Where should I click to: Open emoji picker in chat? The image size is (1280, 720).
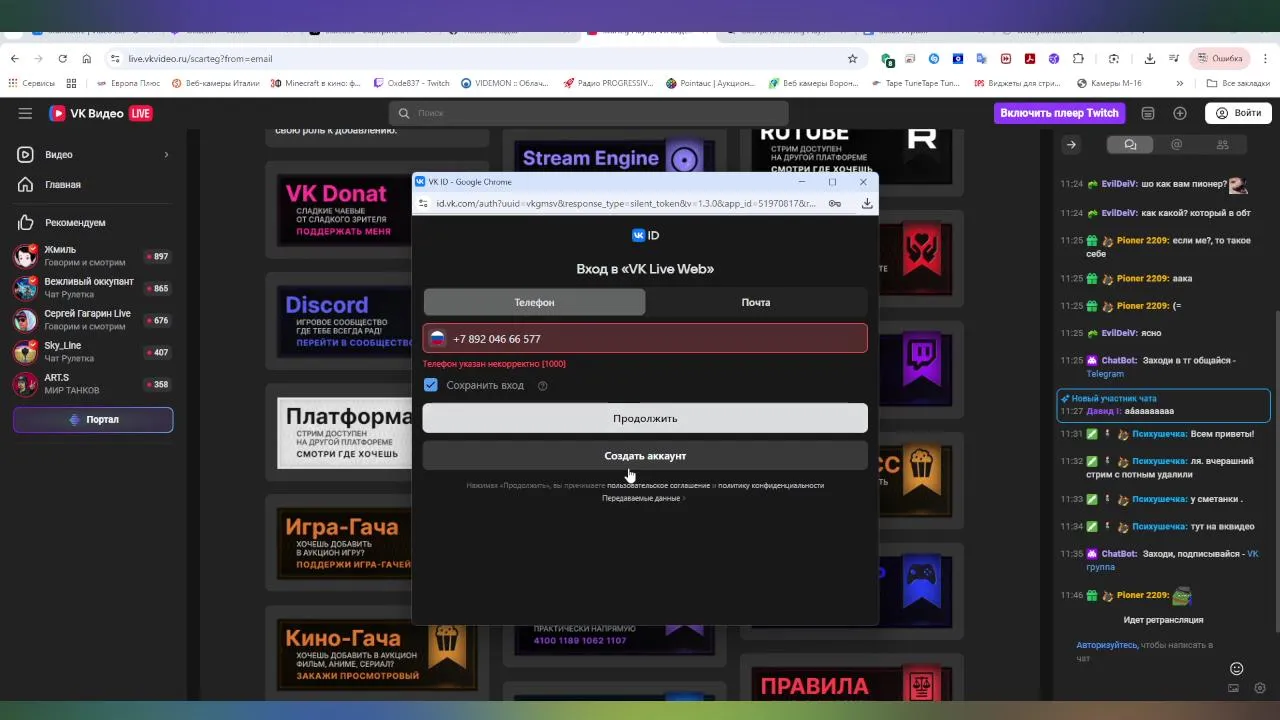click(1237, 668)
